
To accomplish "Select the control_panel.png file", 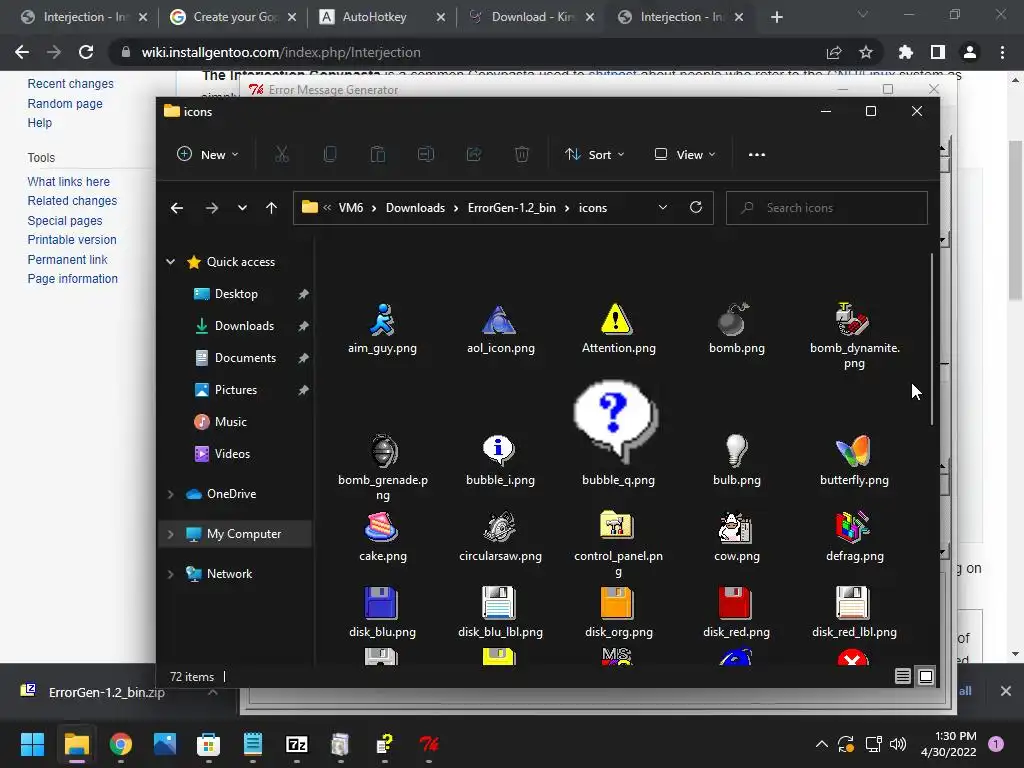I will 618,544.
